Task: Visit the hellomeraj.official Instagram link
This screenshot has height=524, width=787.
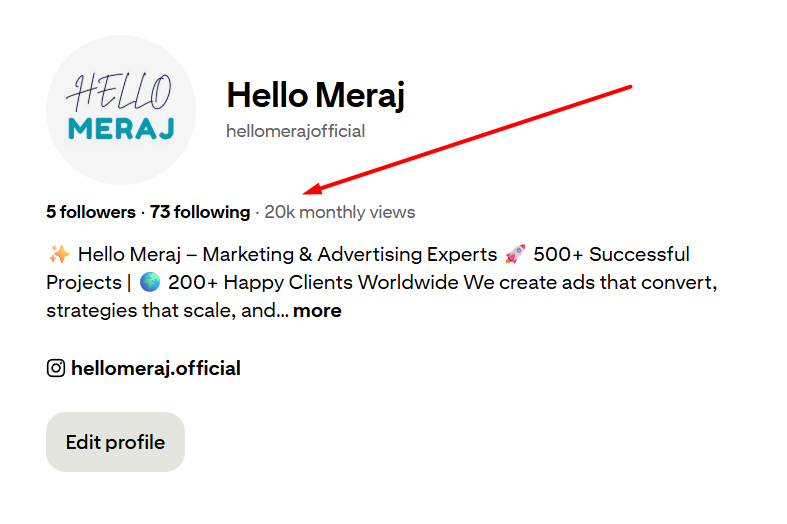Action: tap(156, 368)
